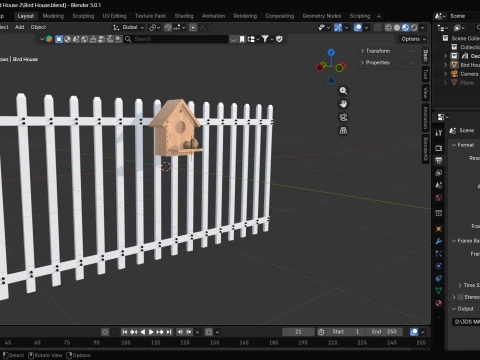Click the End frame field 250
Image resolution: width=480 pixels, height=360 pixels.
pyautogui.click(x=384, y=332)
